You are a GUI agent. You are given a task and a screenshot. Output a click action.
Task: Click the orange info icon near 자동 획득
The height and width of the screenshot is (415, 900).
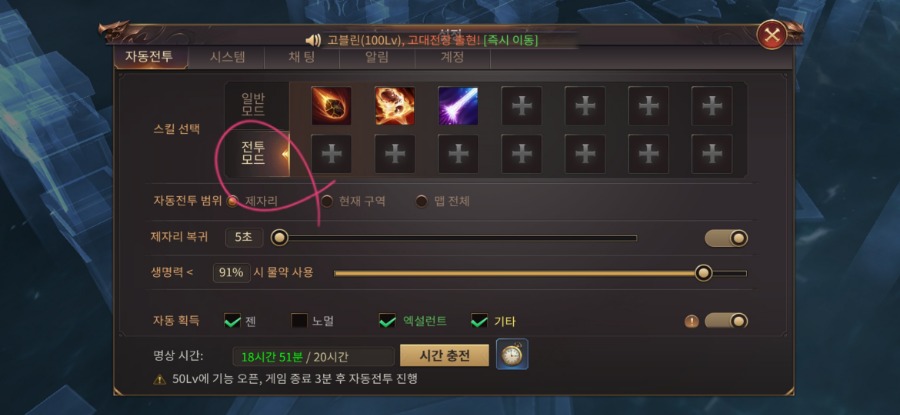pos(692,321)
